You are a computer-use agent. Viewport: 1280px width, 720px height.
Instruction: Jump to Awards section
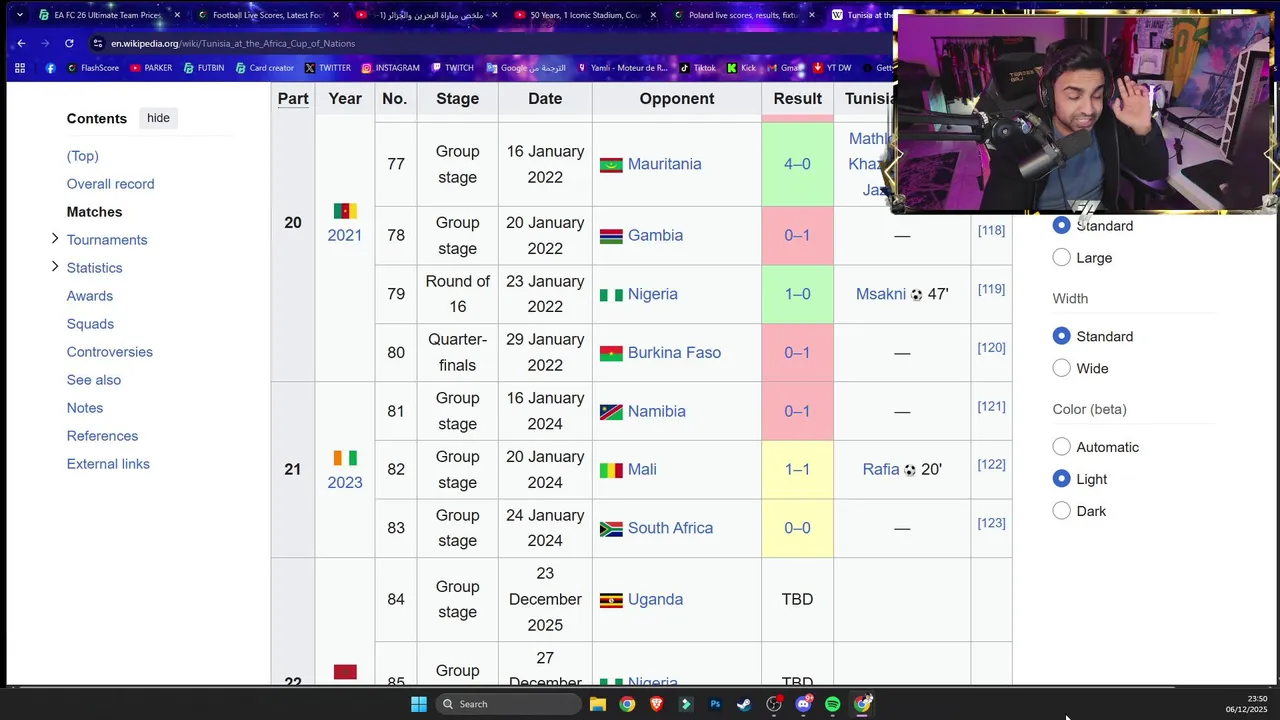click(x=90, y=296)
